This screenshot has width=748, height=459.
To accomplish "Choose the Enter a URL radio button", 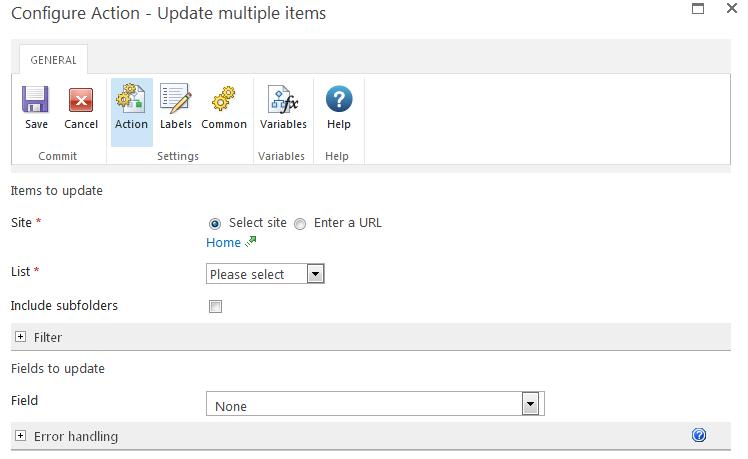I will [x=300, y=223].
